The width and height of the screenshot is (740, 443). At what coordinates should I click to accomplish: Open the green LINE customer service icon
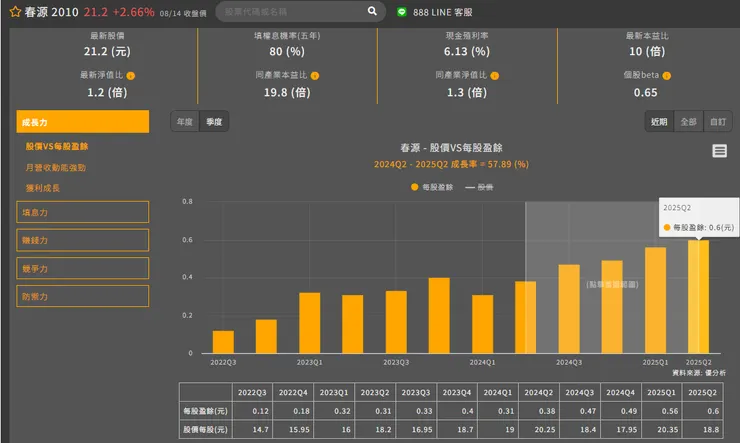coord(402,12)
